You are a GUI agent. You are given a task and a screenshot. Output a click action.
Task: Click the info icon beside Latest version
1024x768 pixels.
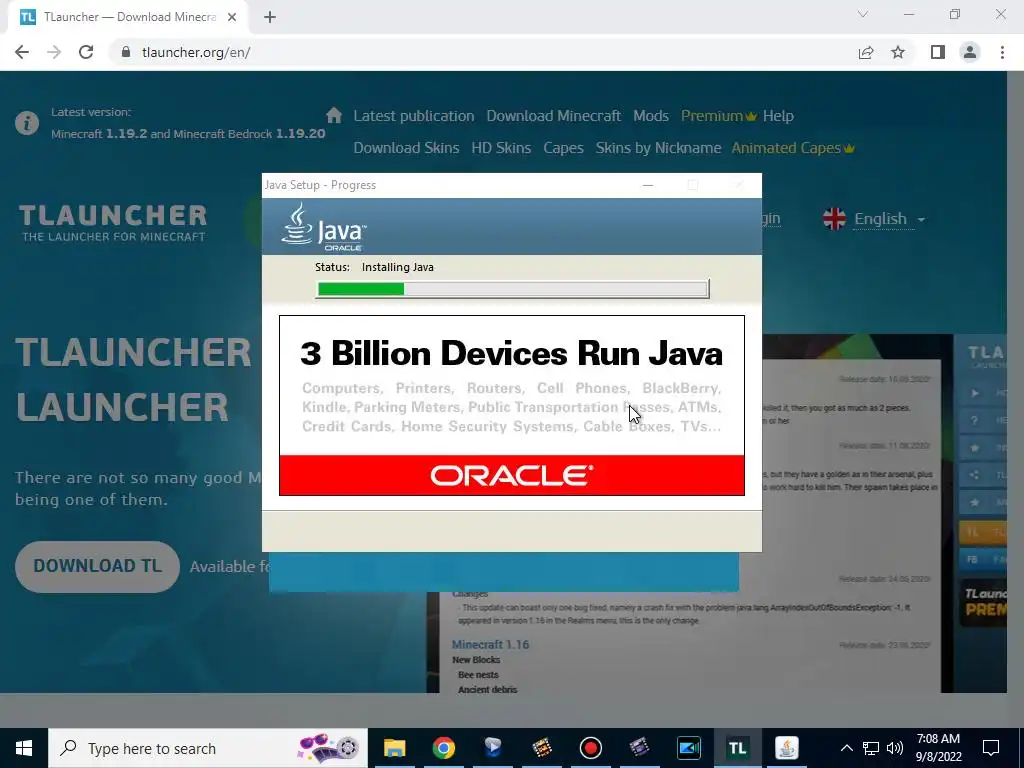[27, 123]
